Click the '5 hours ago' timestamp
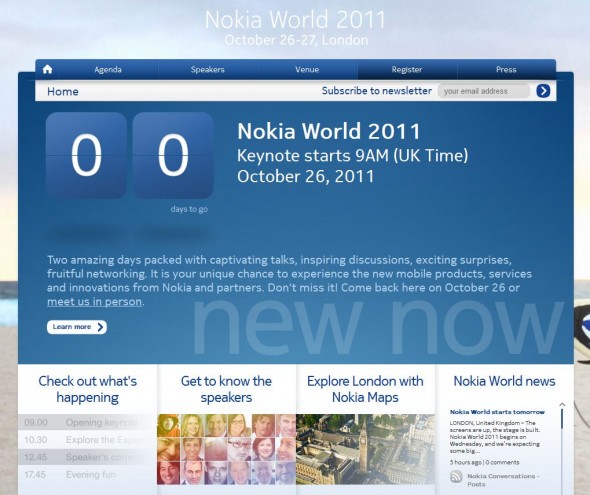Image resolution: width=590 pixels, height=495 pixels. 466,462
